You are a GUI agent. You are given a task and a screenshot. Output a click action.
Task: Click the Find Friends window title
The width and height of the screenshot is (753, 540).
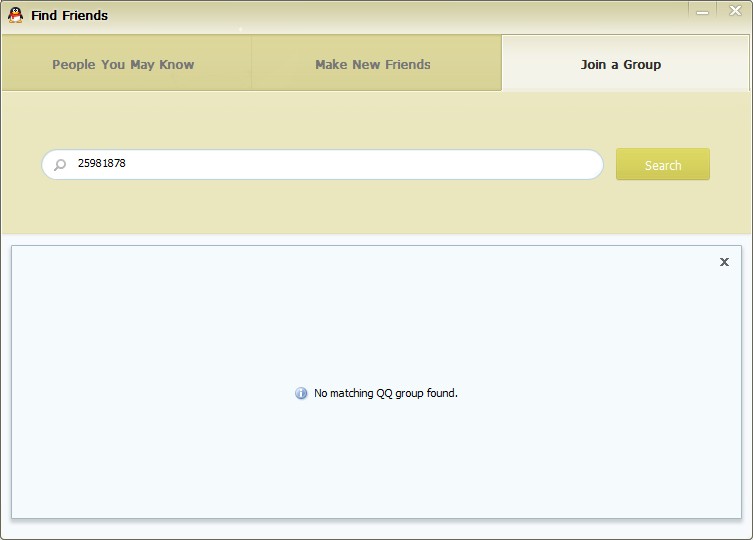coord(70,15)
